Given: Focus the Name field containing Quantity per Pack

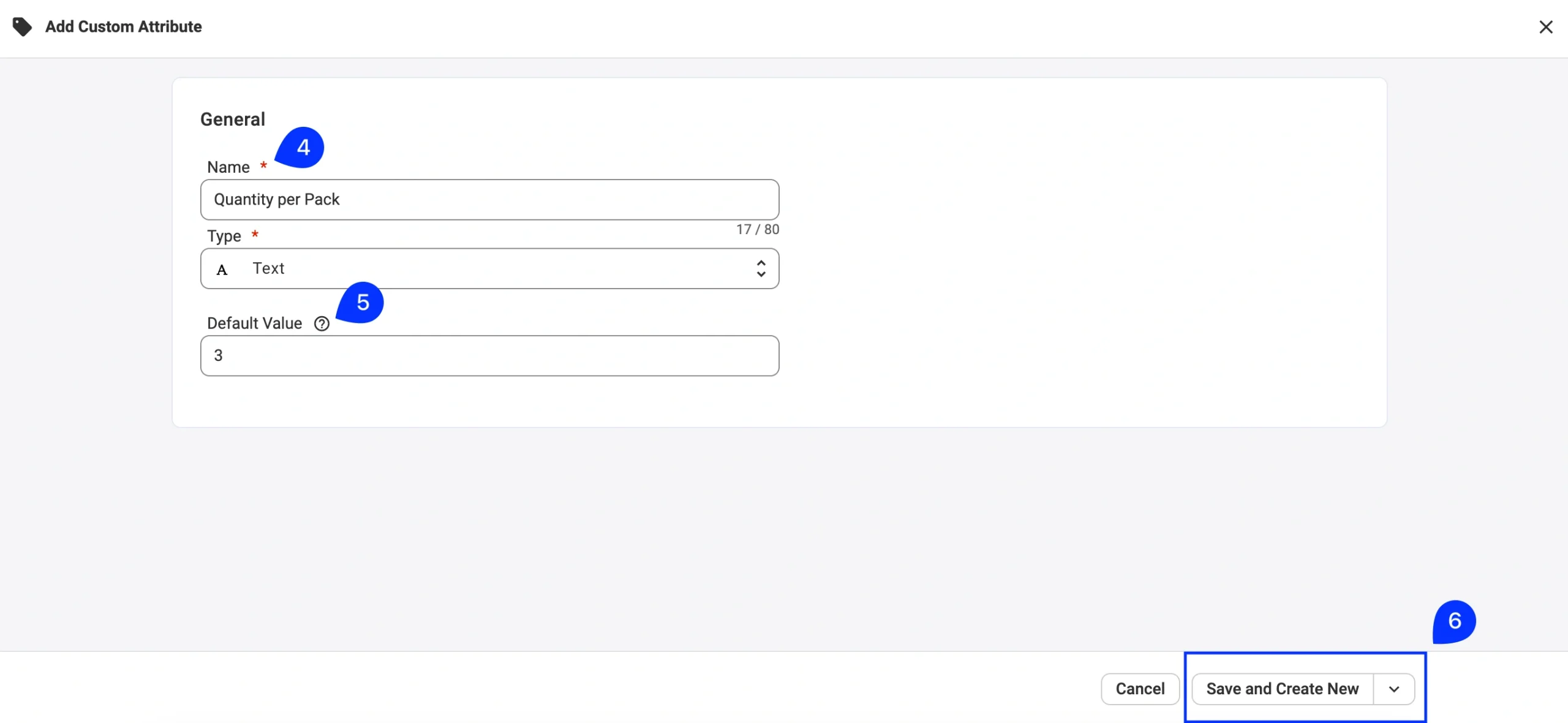Looking at the screenshot, I should pyautogui.click(x=489, y=200).
